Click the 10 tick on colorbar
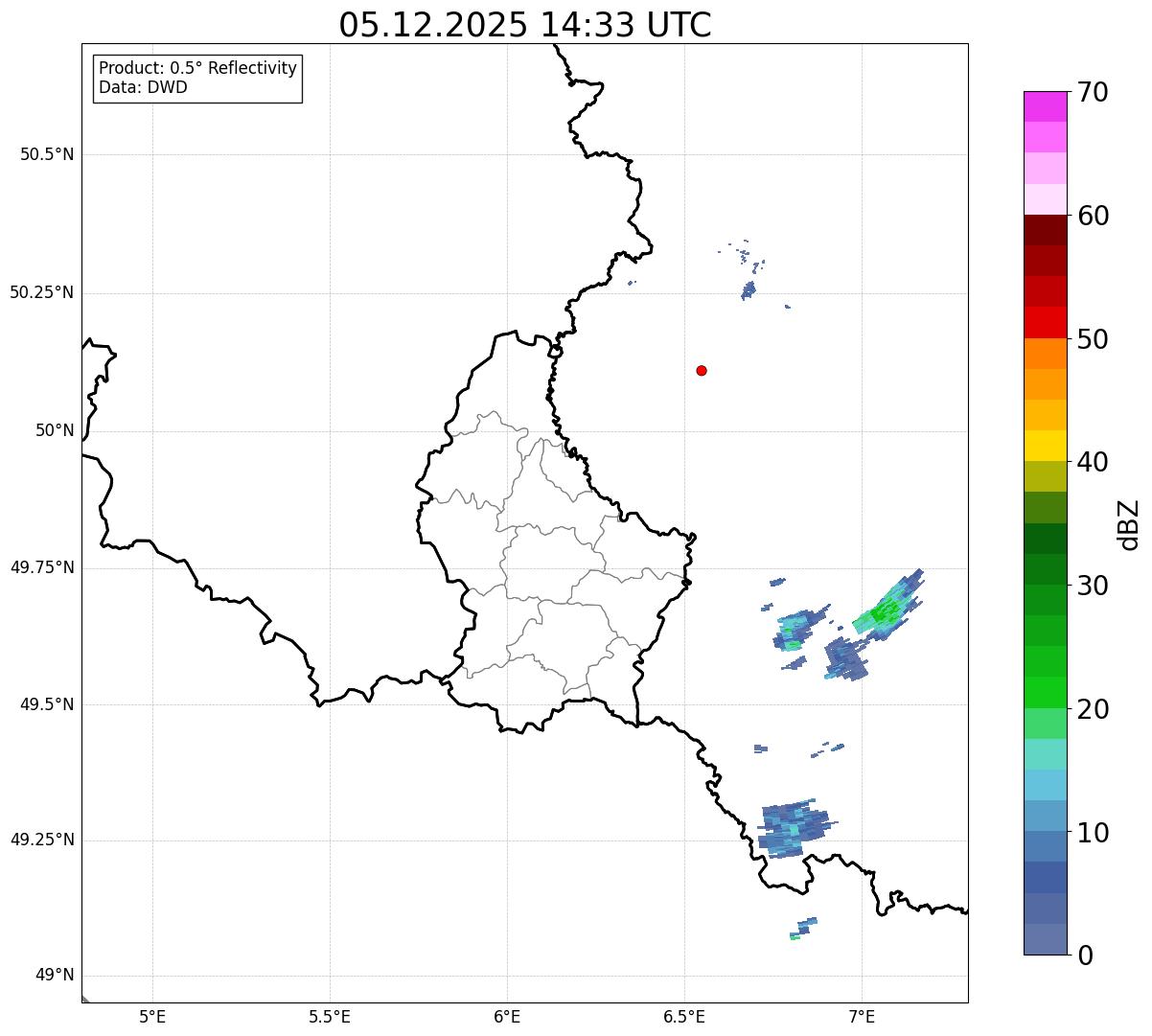Viewport: 1152px width, 1036px height. click(x=1093, y=832)
